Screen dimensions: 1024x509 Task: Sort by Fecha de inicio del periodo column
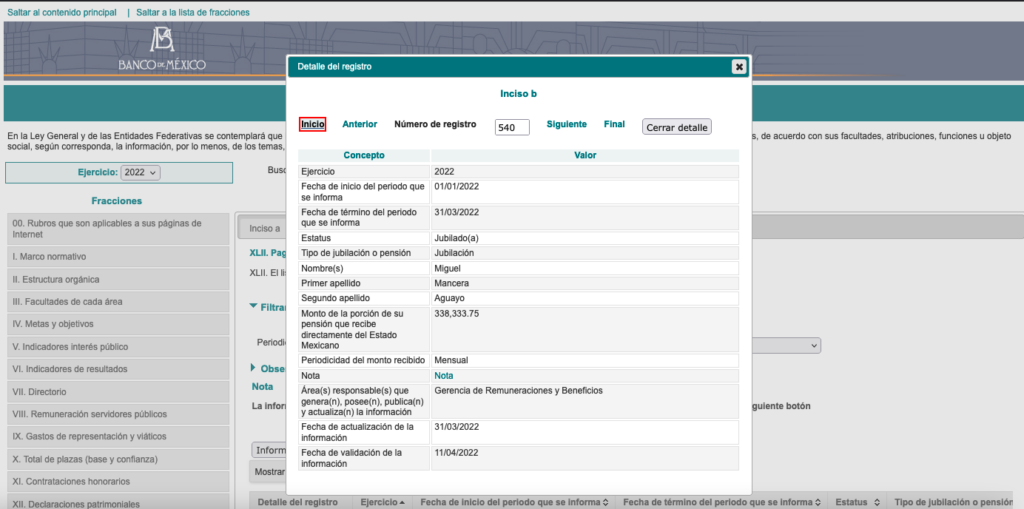[513, 502]
